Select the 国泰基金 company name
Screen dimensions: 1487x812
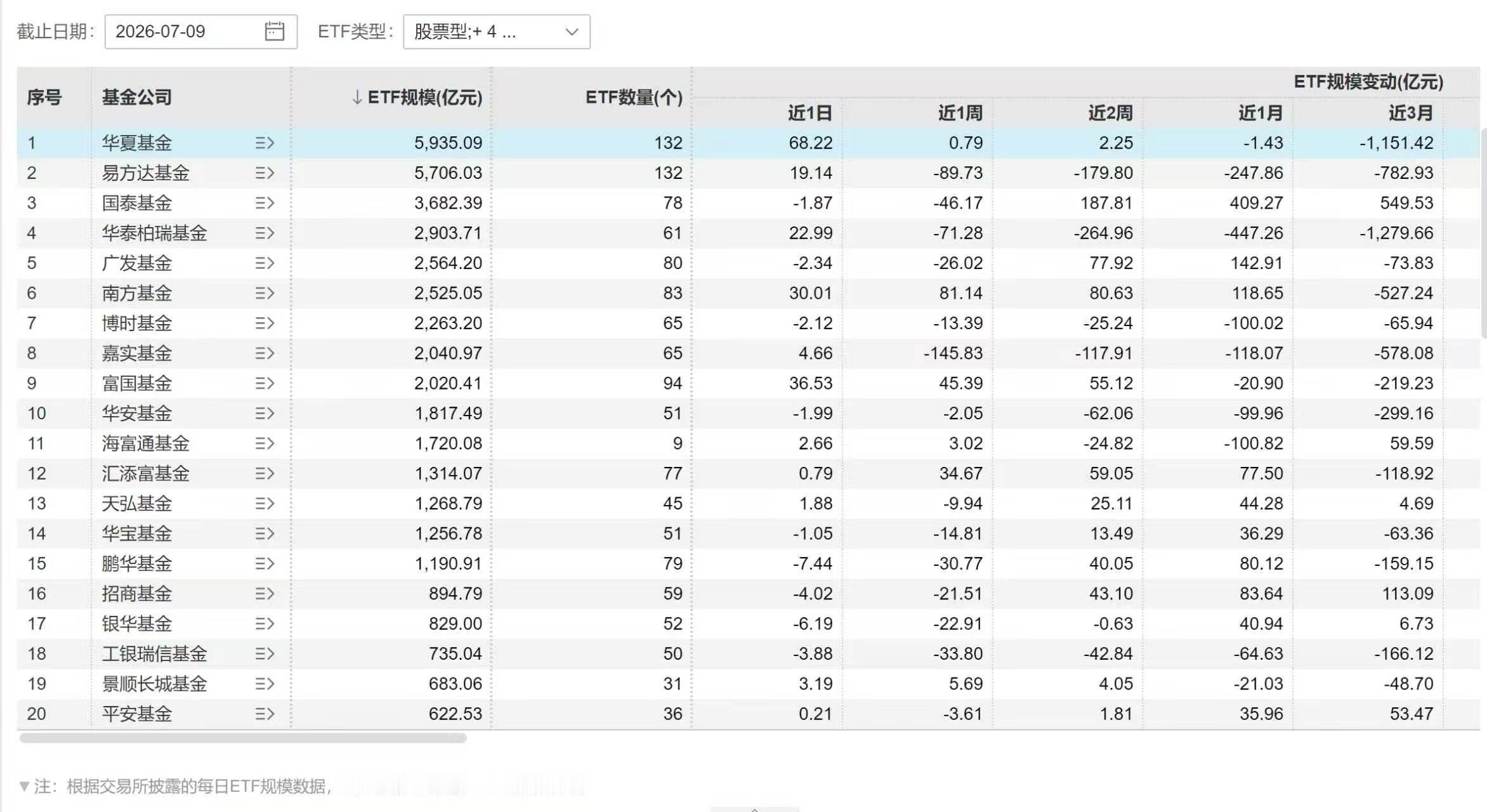[x=137, y=203]
